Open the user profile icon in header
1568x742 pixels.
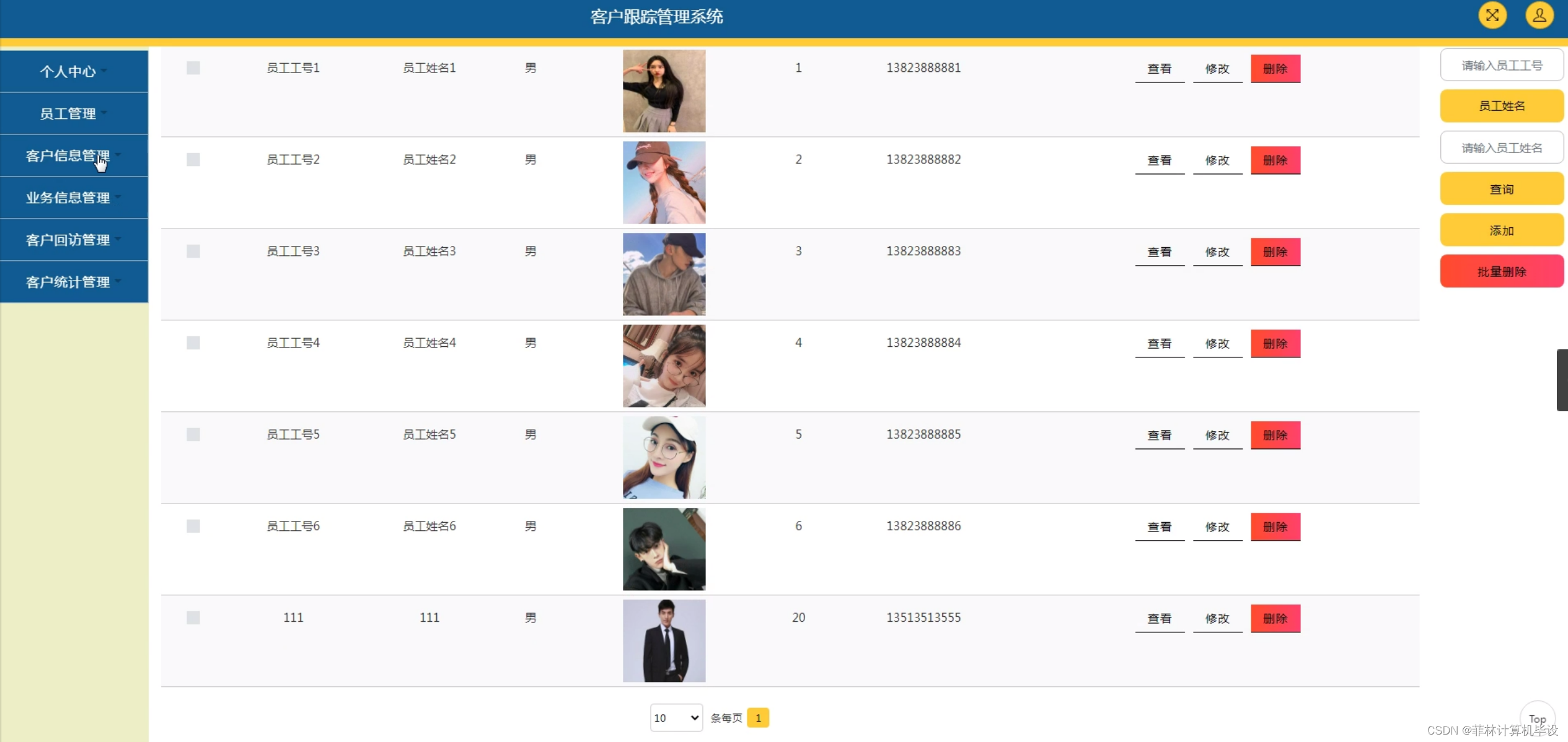(x=1539, y=15)
